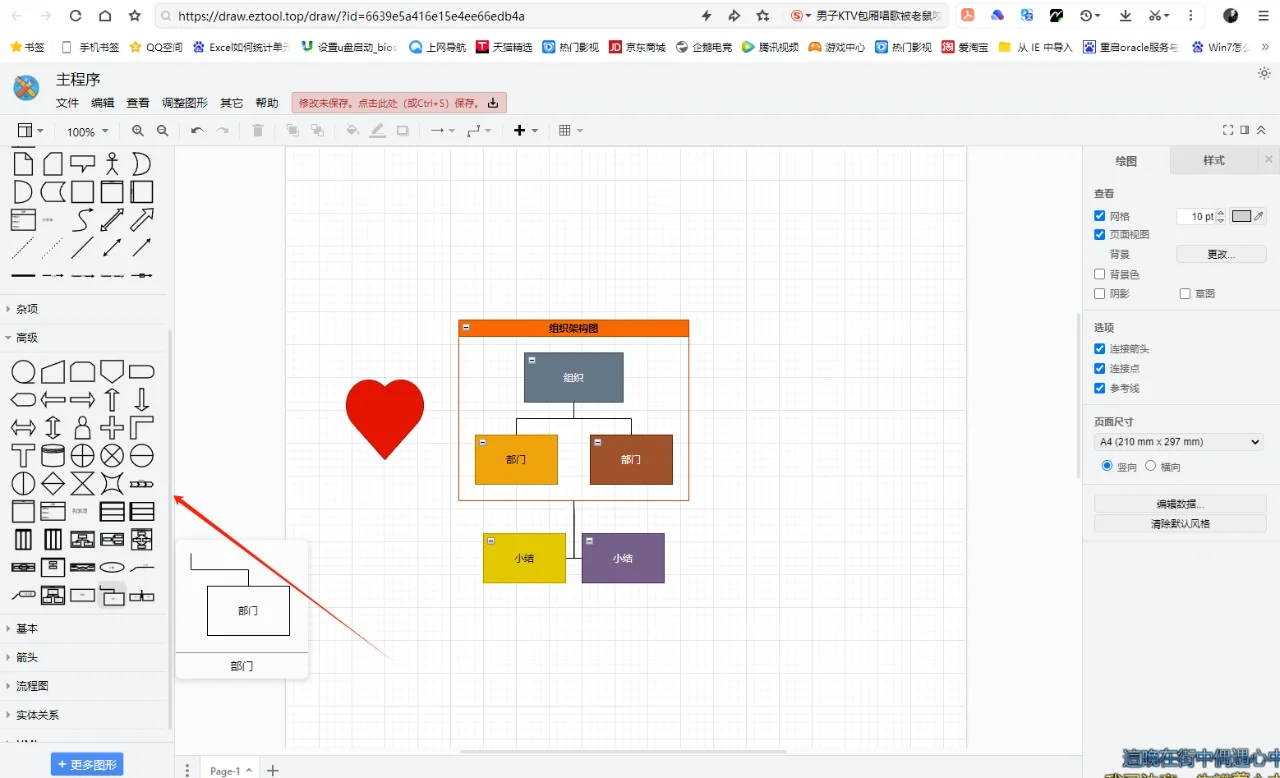Select the down arrow shape

(x=142, y=400)
